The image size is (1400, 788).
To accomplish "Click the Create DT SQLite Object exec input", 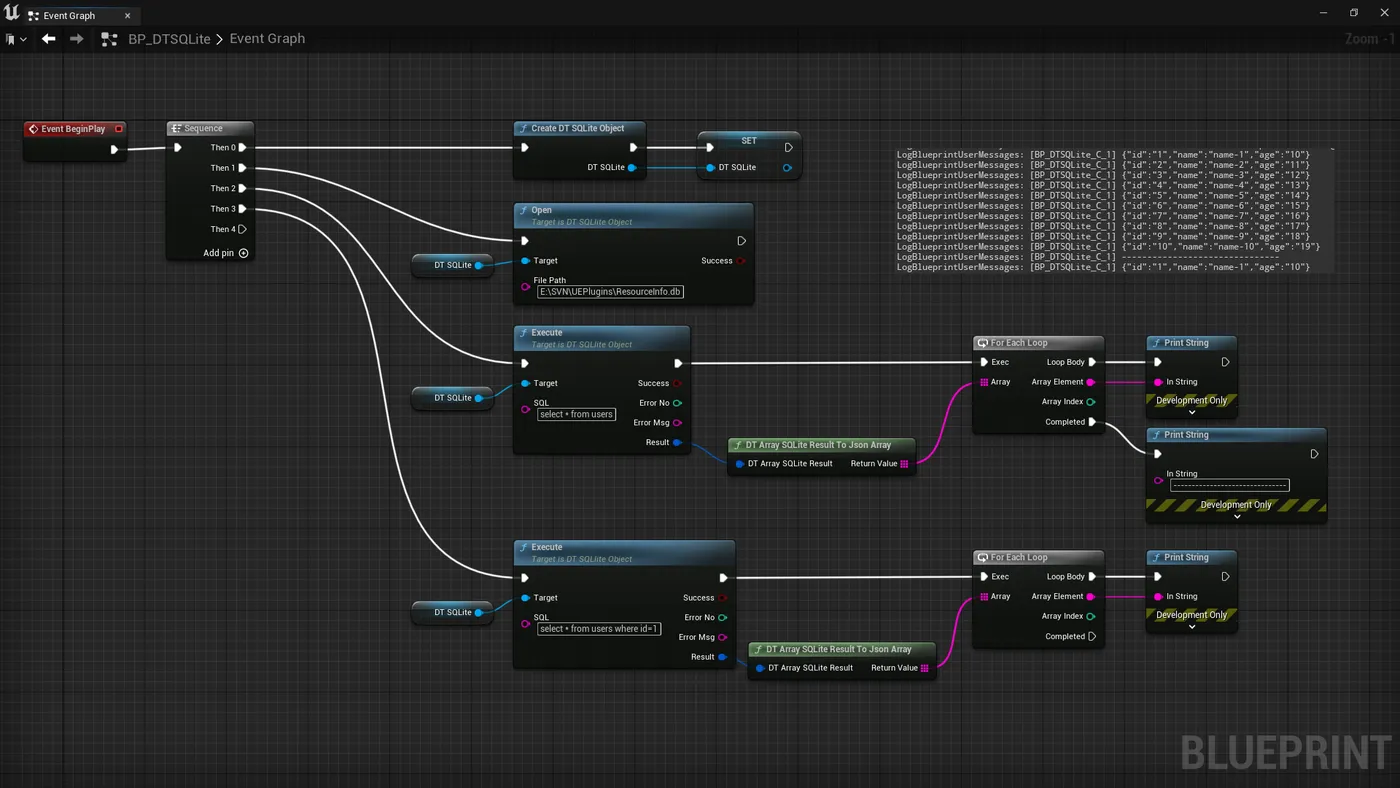I will click(525, 148).
